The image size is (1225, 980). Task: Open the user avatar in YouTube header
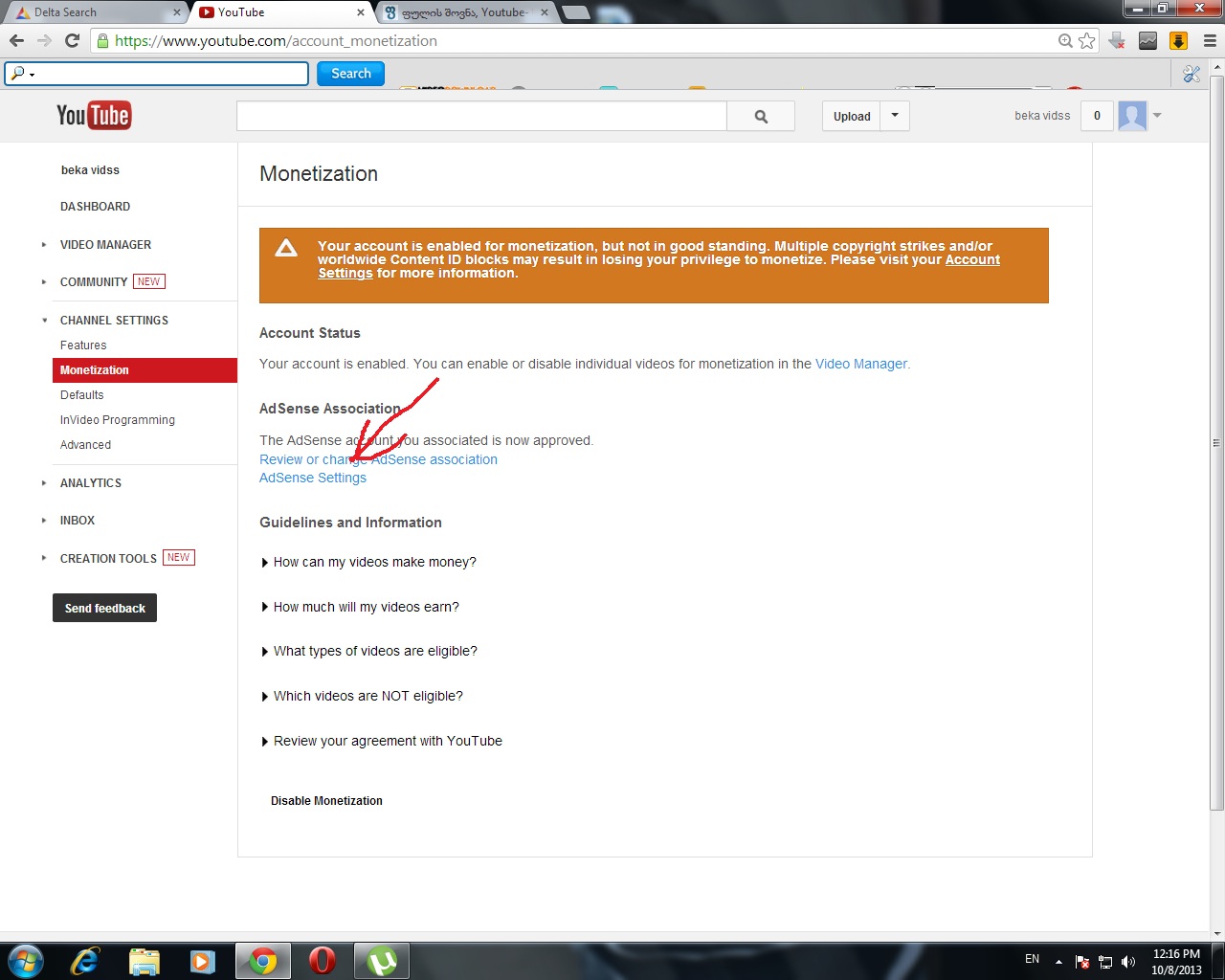coord(1132,116)
